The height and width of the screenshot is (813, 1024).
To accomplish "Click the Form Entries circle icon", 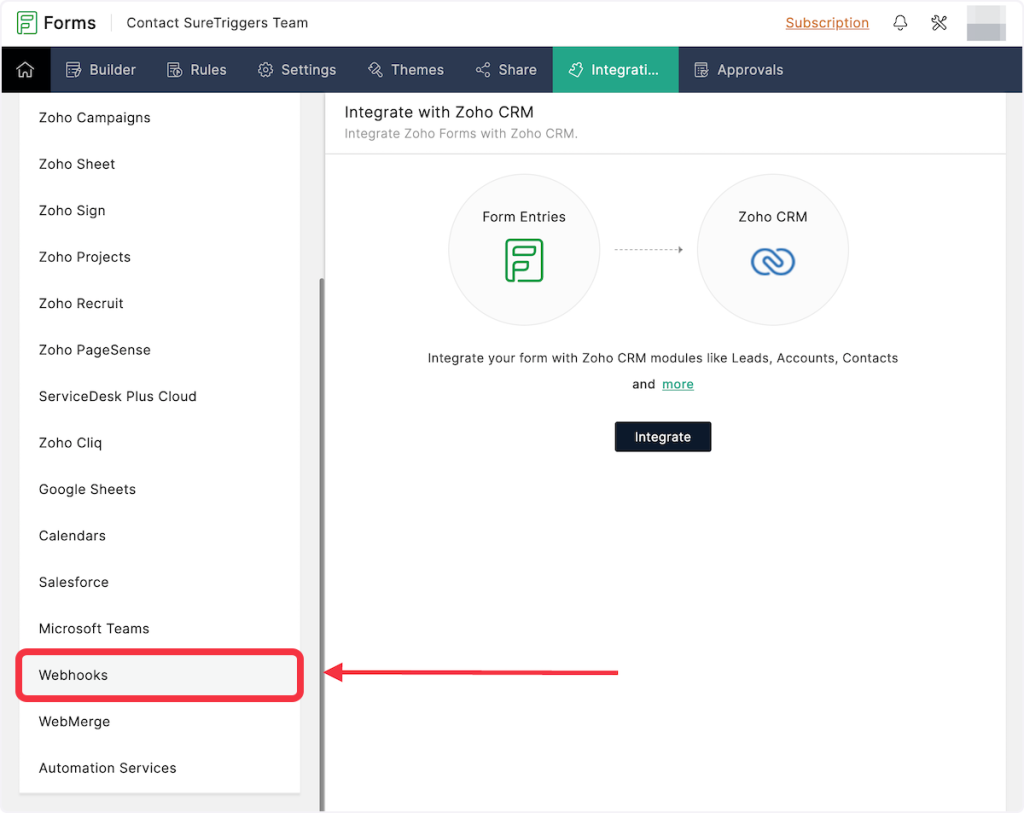I will tap(524, 260).
